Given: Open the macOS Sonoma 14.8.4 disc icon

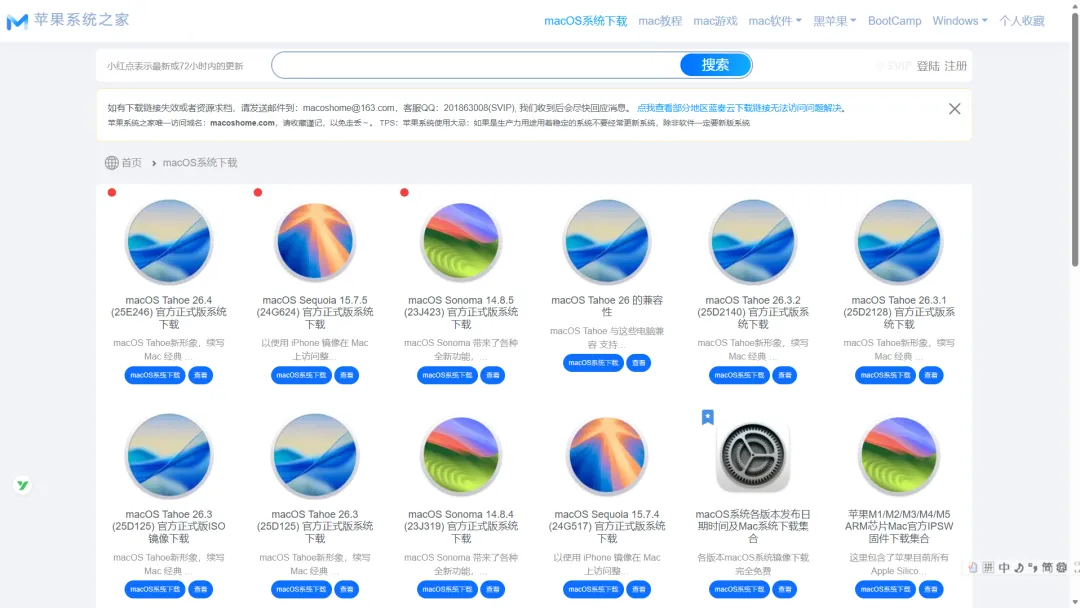Looking at the screenshot, I should tap(461, 456).
